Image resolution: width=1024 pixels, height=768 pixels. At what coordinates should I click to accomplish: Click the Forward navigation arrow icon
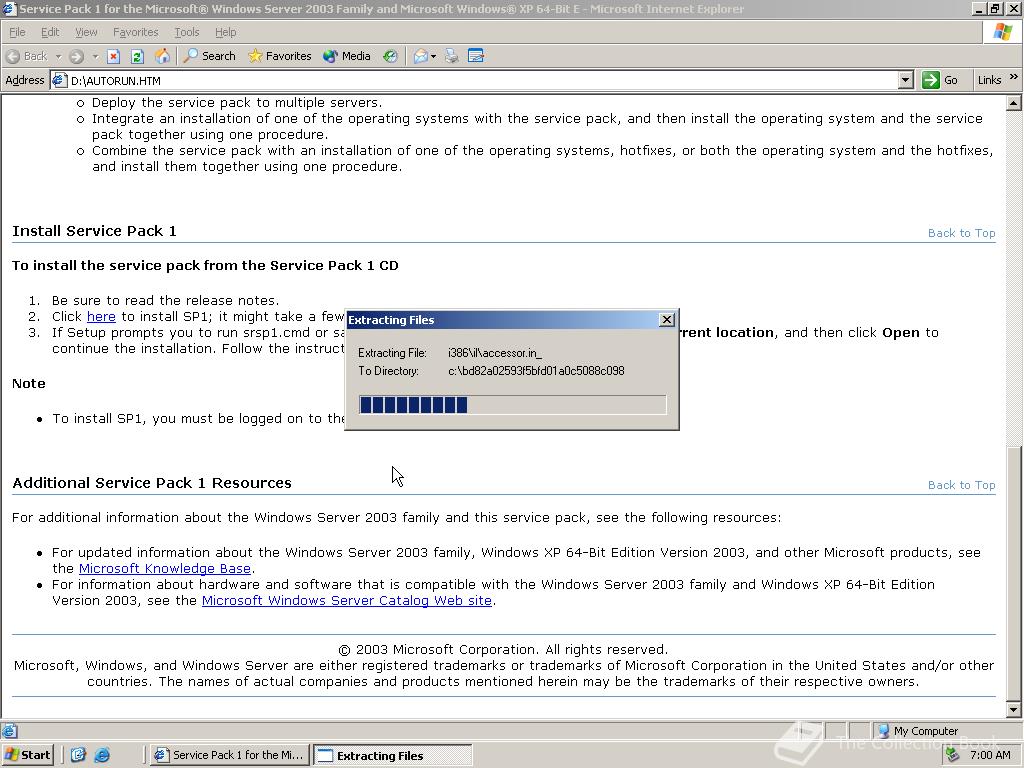tap(76, 56)
